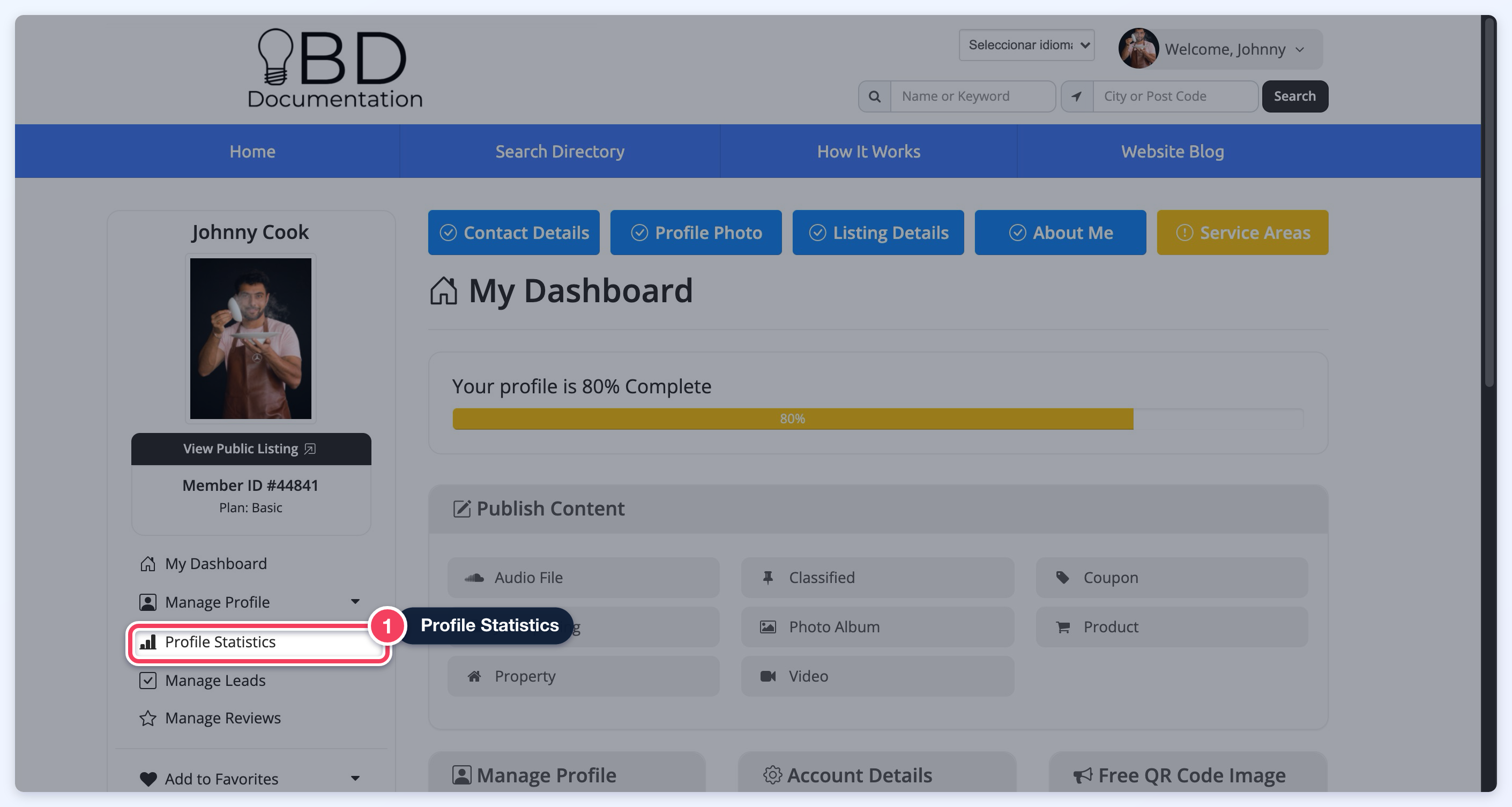
Task: Click the cloud icon on Audio File
Action: pyautogui.click(x=474, y=578)
